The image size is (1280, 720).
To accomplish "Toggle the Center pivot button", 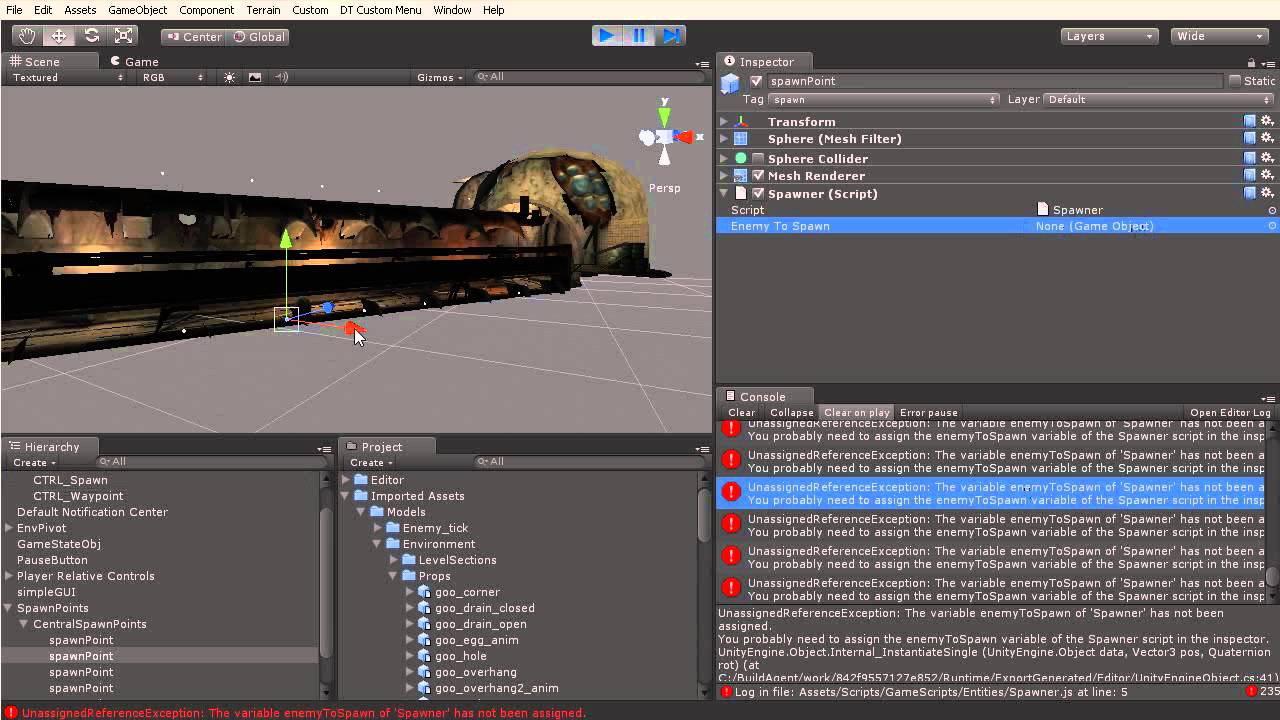I will point(195,36).
